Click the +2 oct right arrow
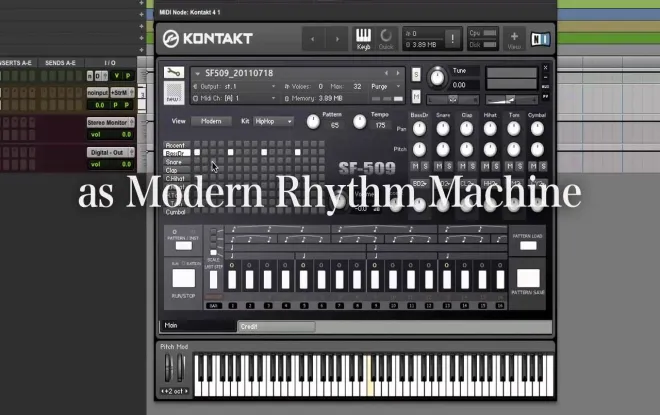Image resolution: width=660 pixels, height=415 pixels. tap(186, 391)
